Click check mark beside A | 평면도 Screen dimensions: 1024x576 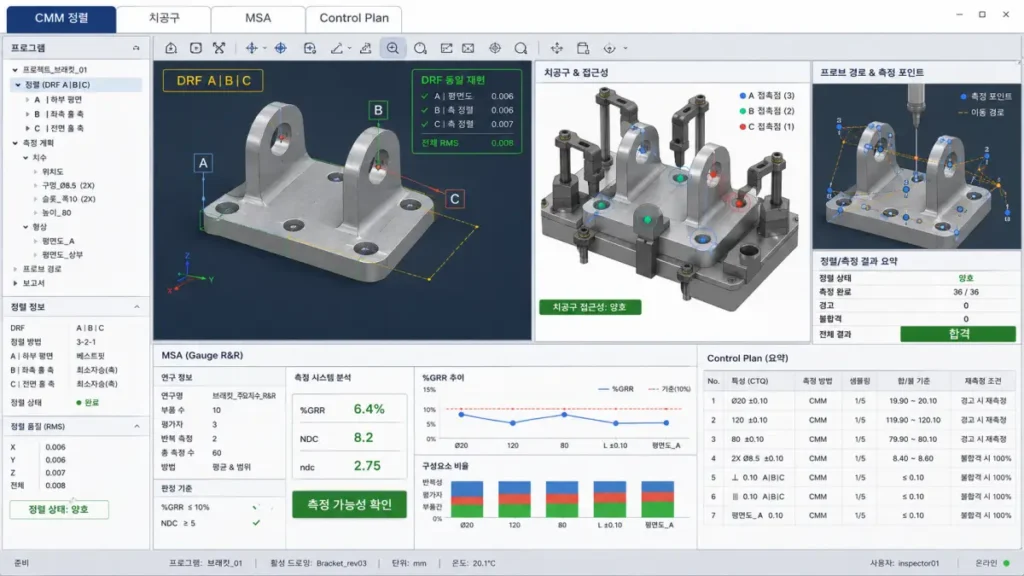424,96
